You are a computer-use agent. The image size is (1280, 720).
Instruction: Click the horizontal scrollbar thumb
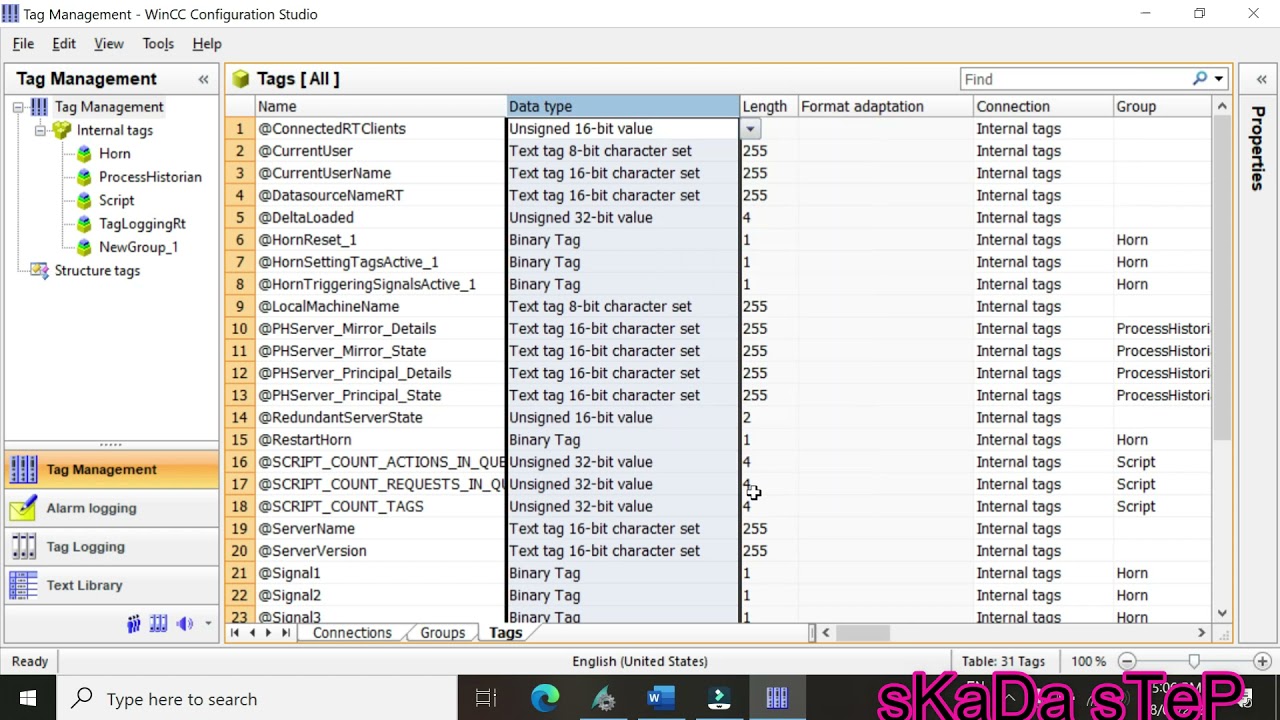[x=863, y=633]
